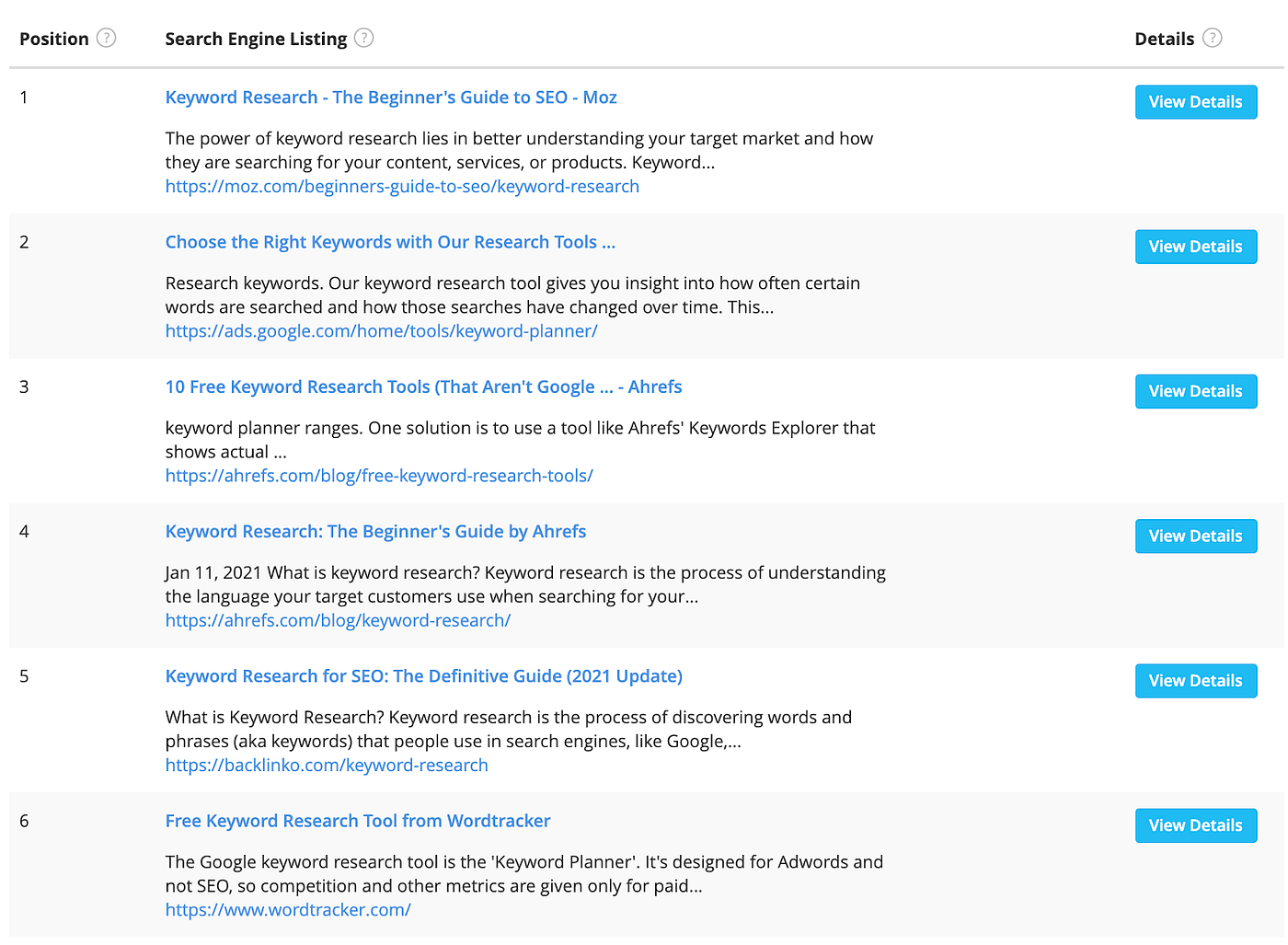Open Free Keyword Research Tool from Wordtracker
The width and height of the screenshot is (1288, 945).
coord(358,821)
